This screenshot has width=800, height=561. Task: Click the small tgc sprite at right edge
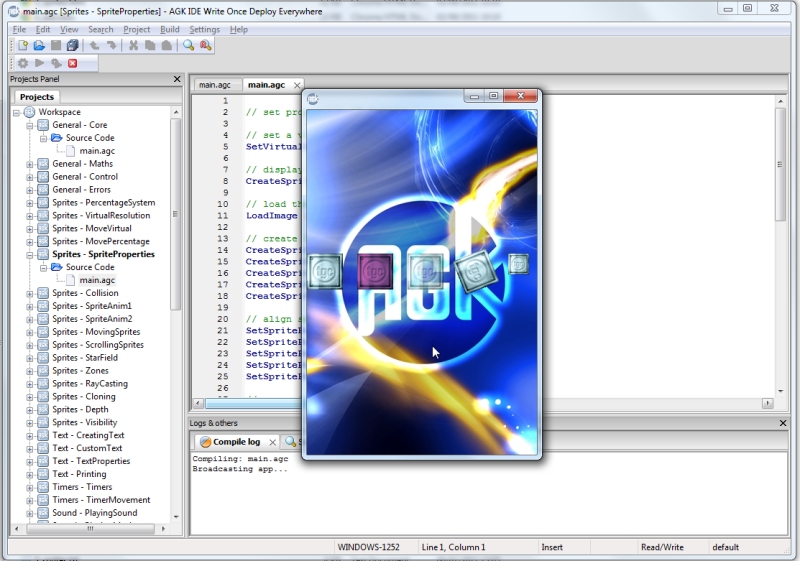(518, 264)
